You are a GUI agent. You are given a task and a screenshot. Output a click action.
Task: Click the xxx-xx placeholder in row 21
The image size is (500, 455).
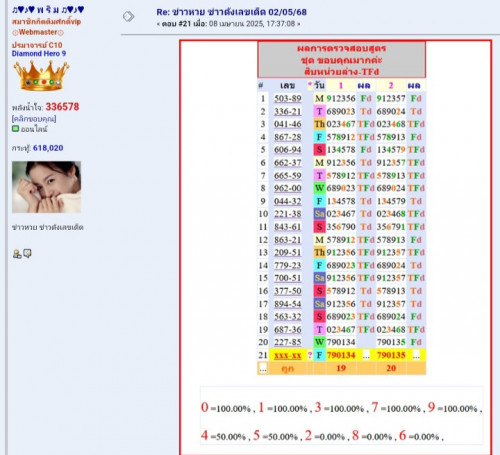[x=288, y=355]
